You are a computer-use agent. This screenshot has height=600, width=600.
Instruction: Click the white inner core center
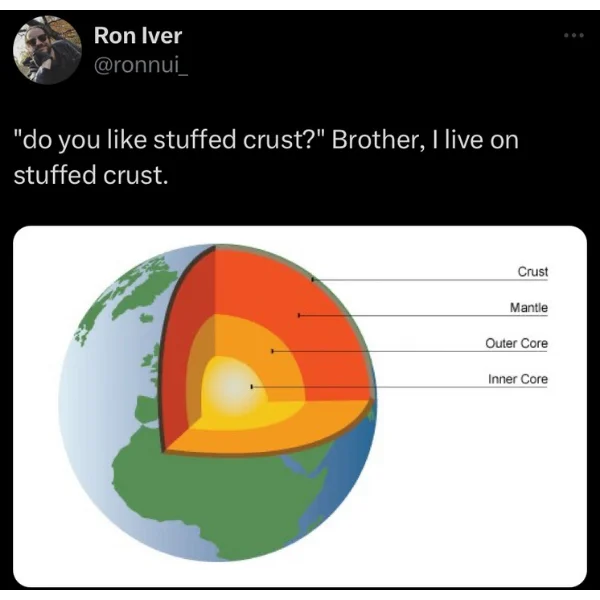tap(233, 388)
